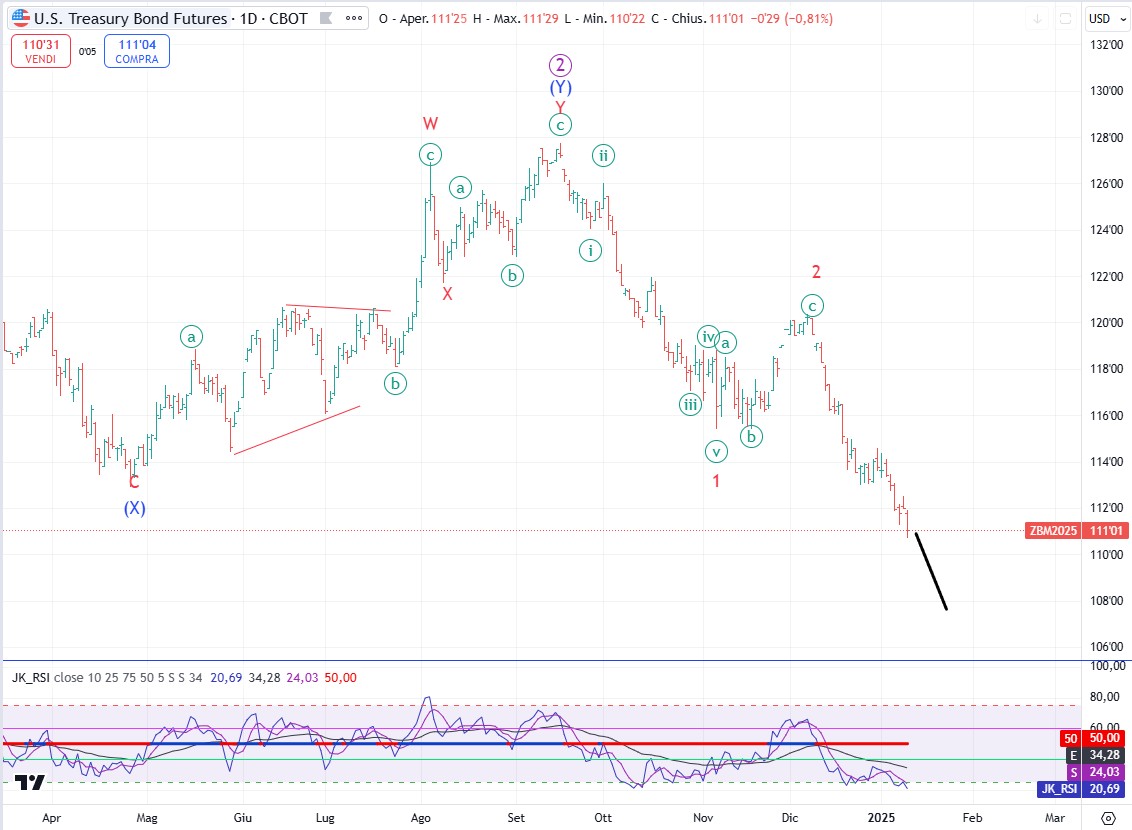Image resolution: width=1132 pixels, height=830 pixels.
Task: Click the JK_RSI indicator legend name
Action: (x=30, y=678)
